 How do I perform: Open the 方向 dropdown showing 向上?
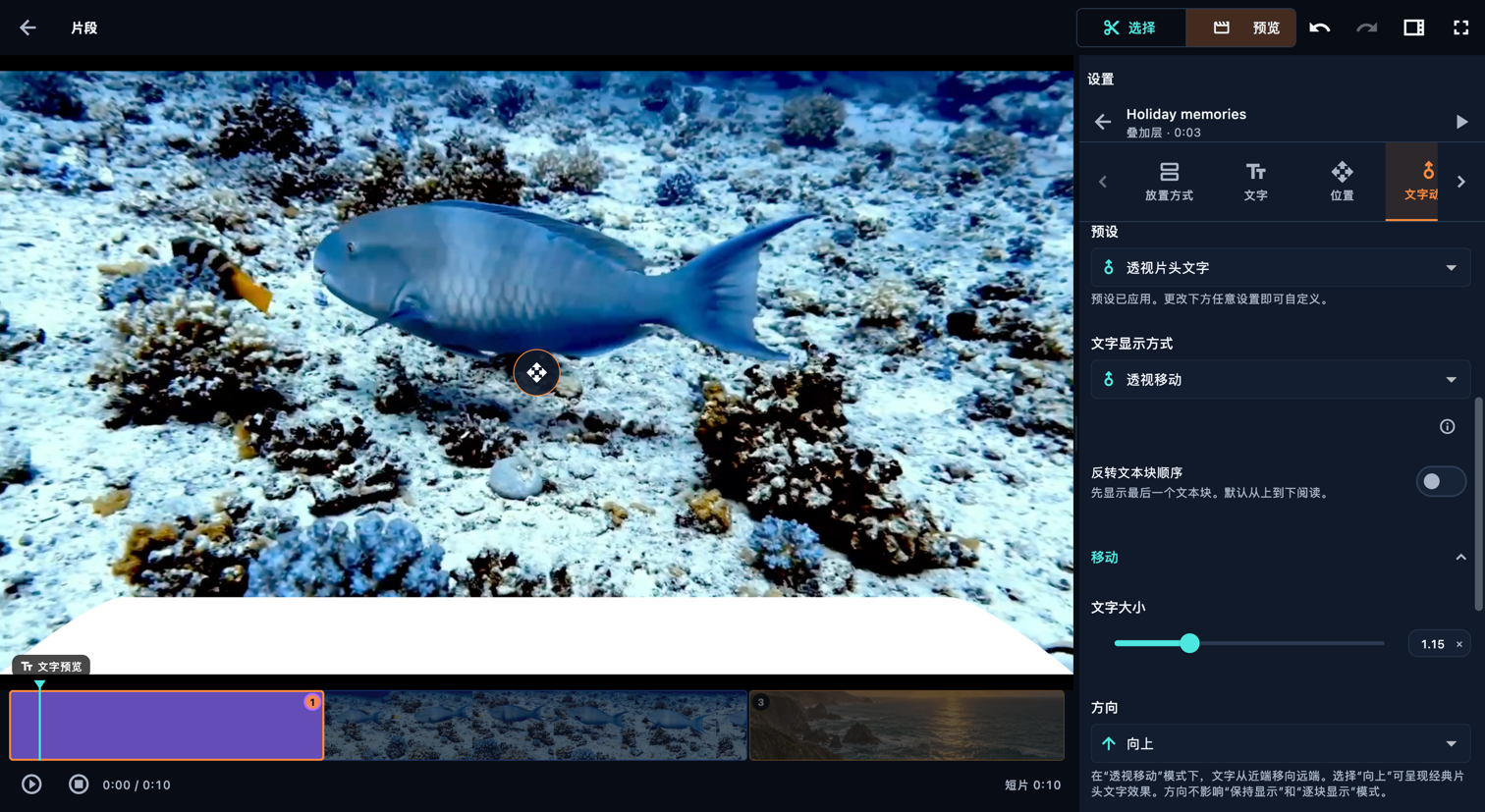tap(1280, 743)
